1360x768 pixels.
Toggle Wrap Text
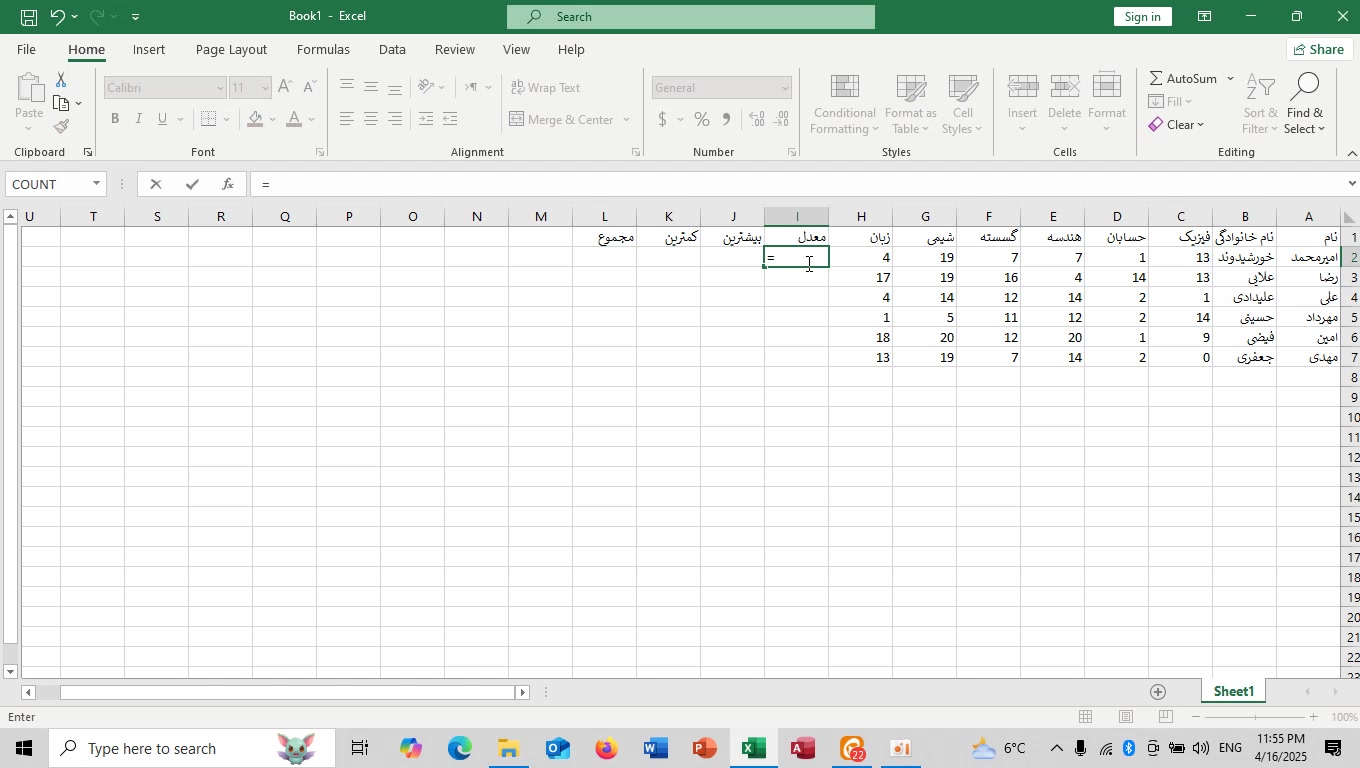[x=545, y=88]
